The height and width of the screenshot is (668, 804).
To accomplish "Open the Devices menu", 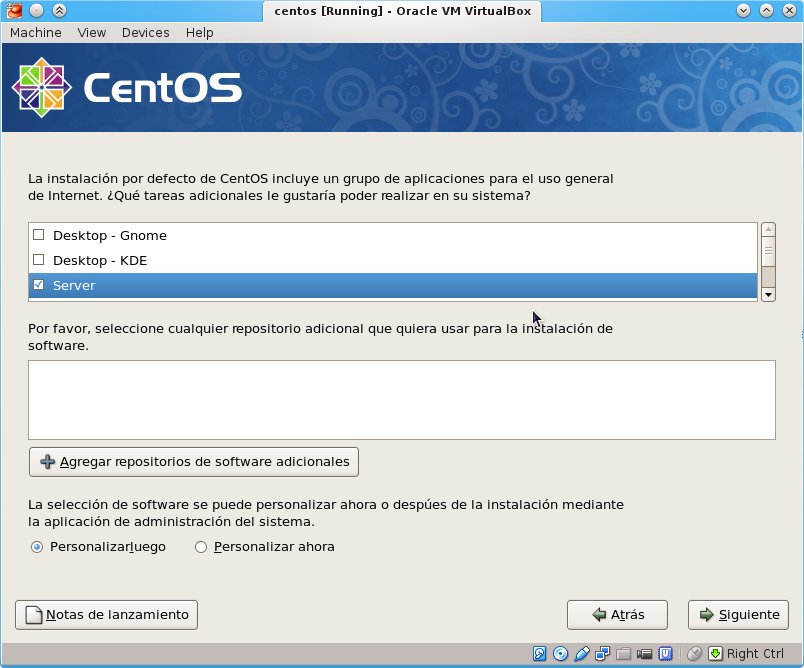I will [x=146, y=33].
